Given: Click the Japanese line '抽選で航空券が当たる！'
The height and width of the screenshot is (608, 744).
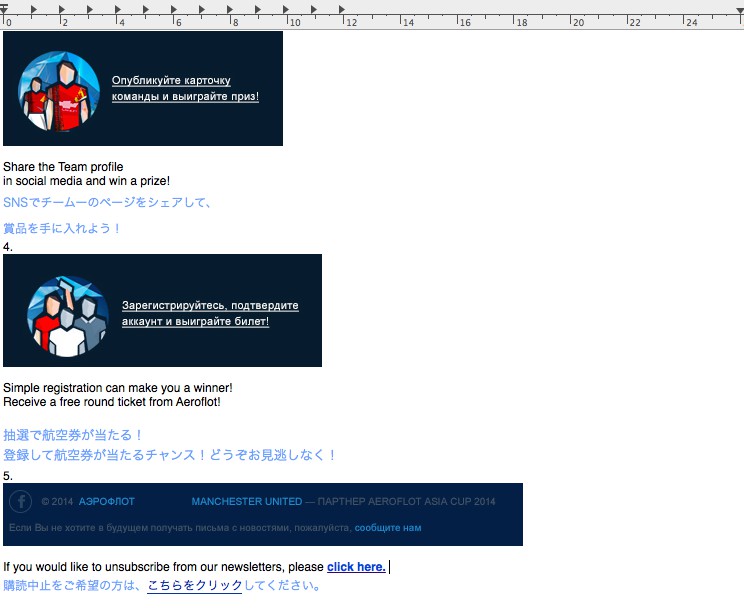Looking at the screenshot, I should pos(73,435).
